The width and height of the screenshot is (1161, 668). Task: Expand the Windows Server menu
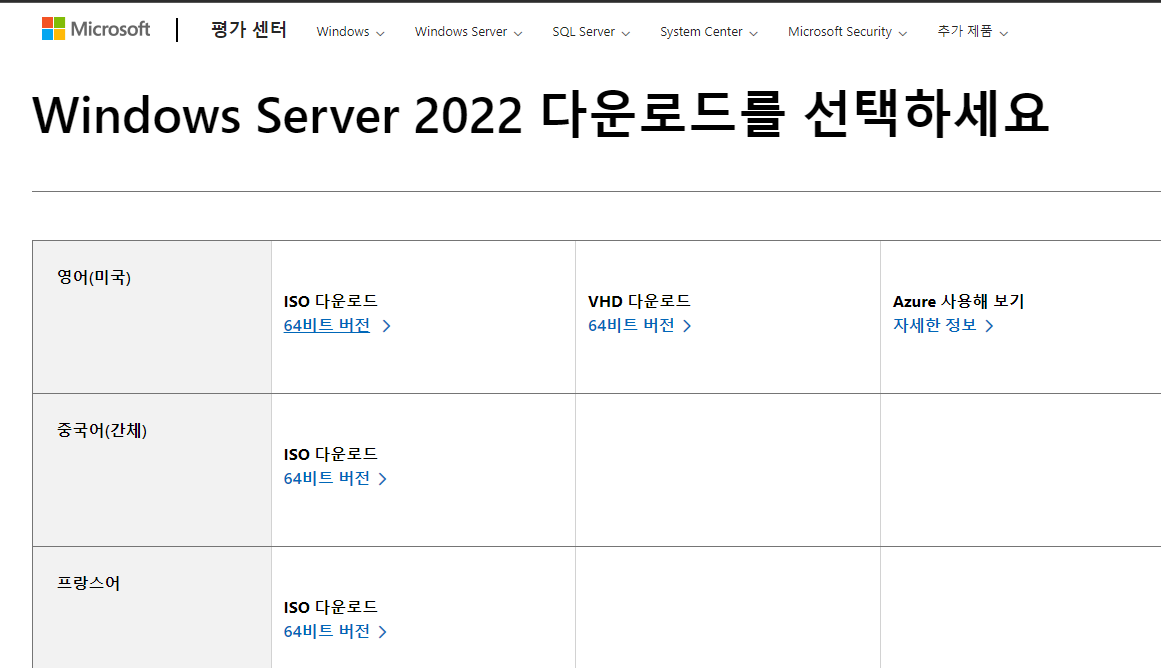click(468, 32)
